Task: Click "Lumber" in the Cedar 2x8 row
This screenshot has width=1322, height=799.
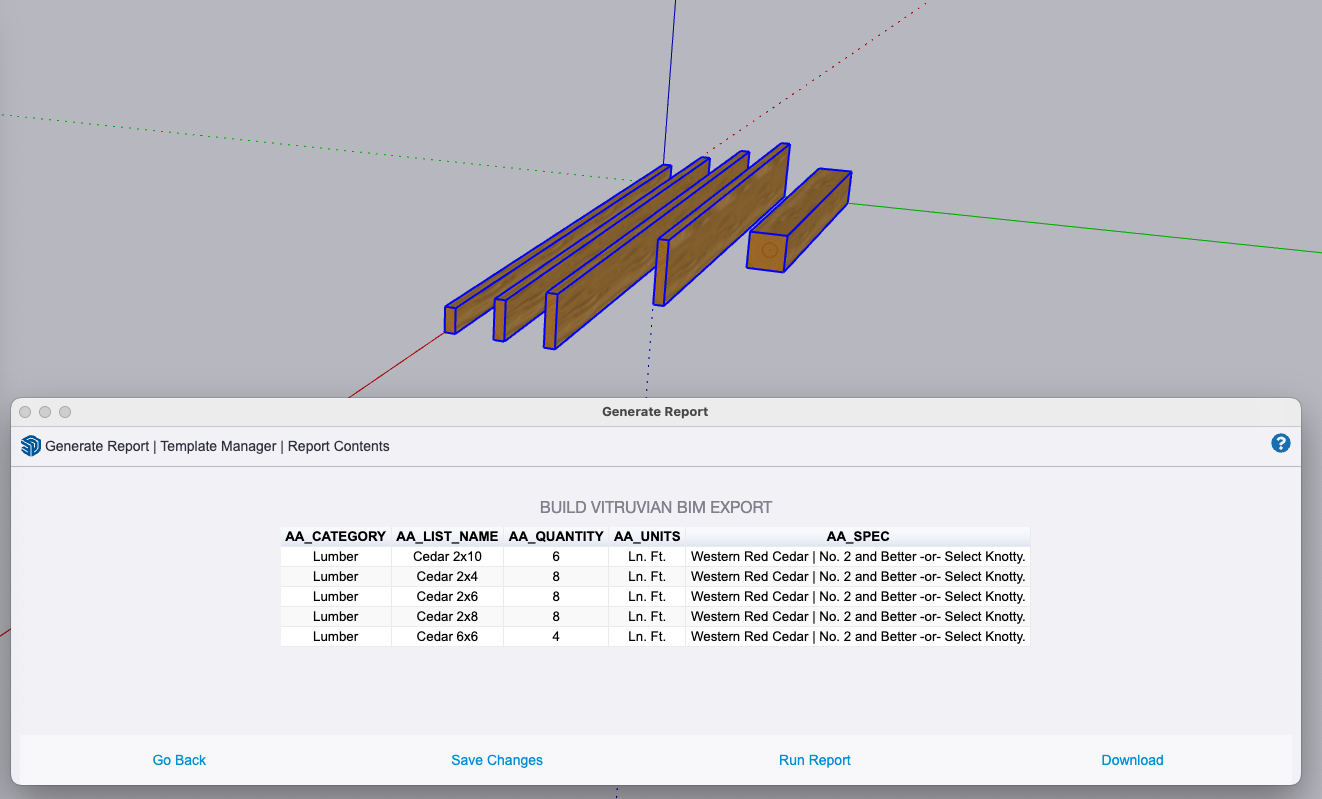Action: [336, 616]
